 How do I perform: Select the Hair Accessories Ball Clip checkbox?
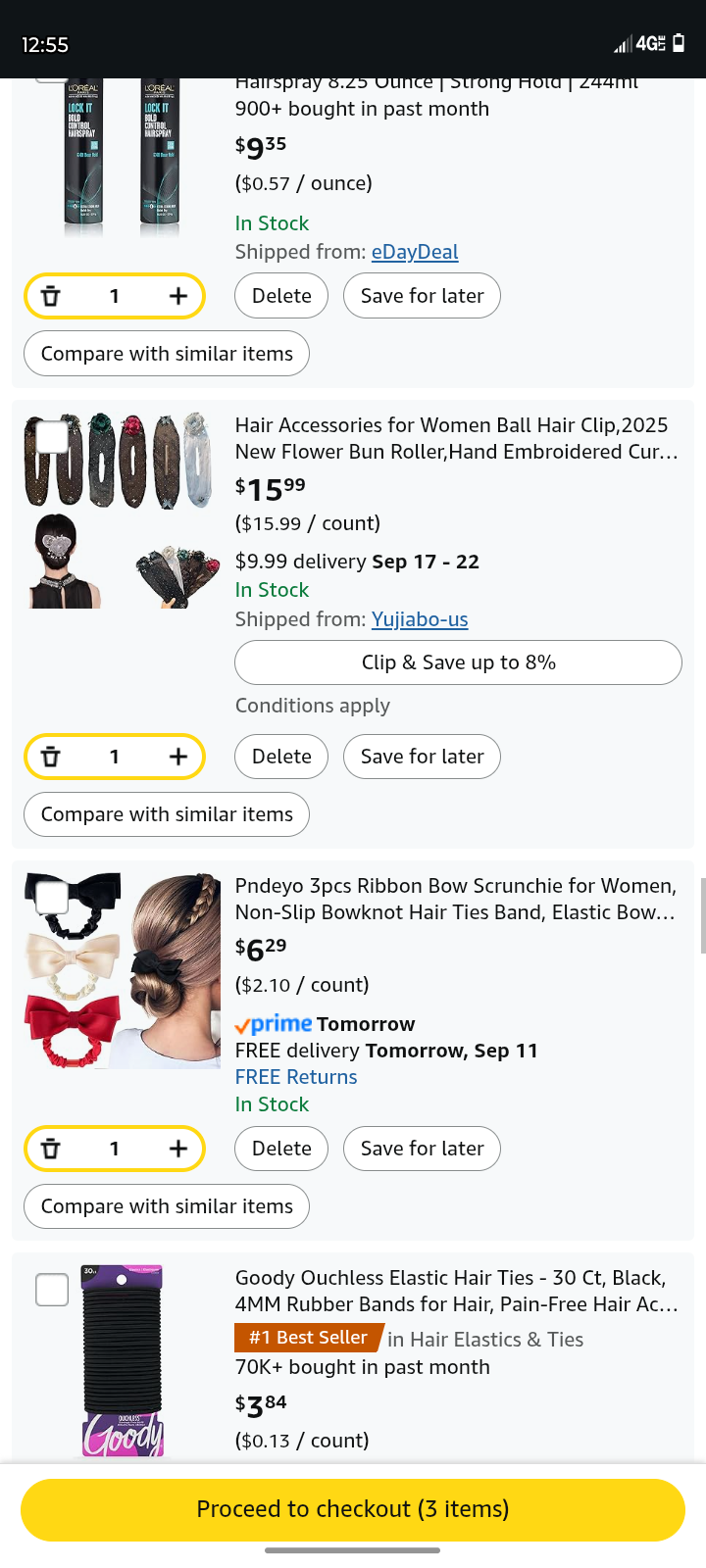[52, 437]
